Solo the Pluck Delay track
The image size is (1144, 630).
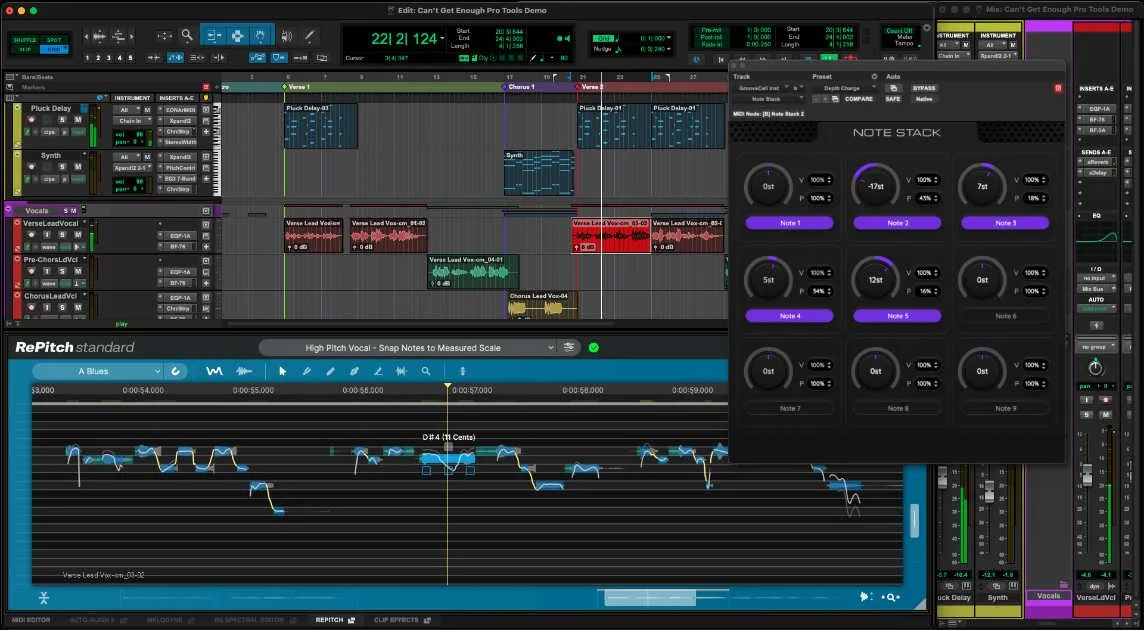(x=61, y=119)
